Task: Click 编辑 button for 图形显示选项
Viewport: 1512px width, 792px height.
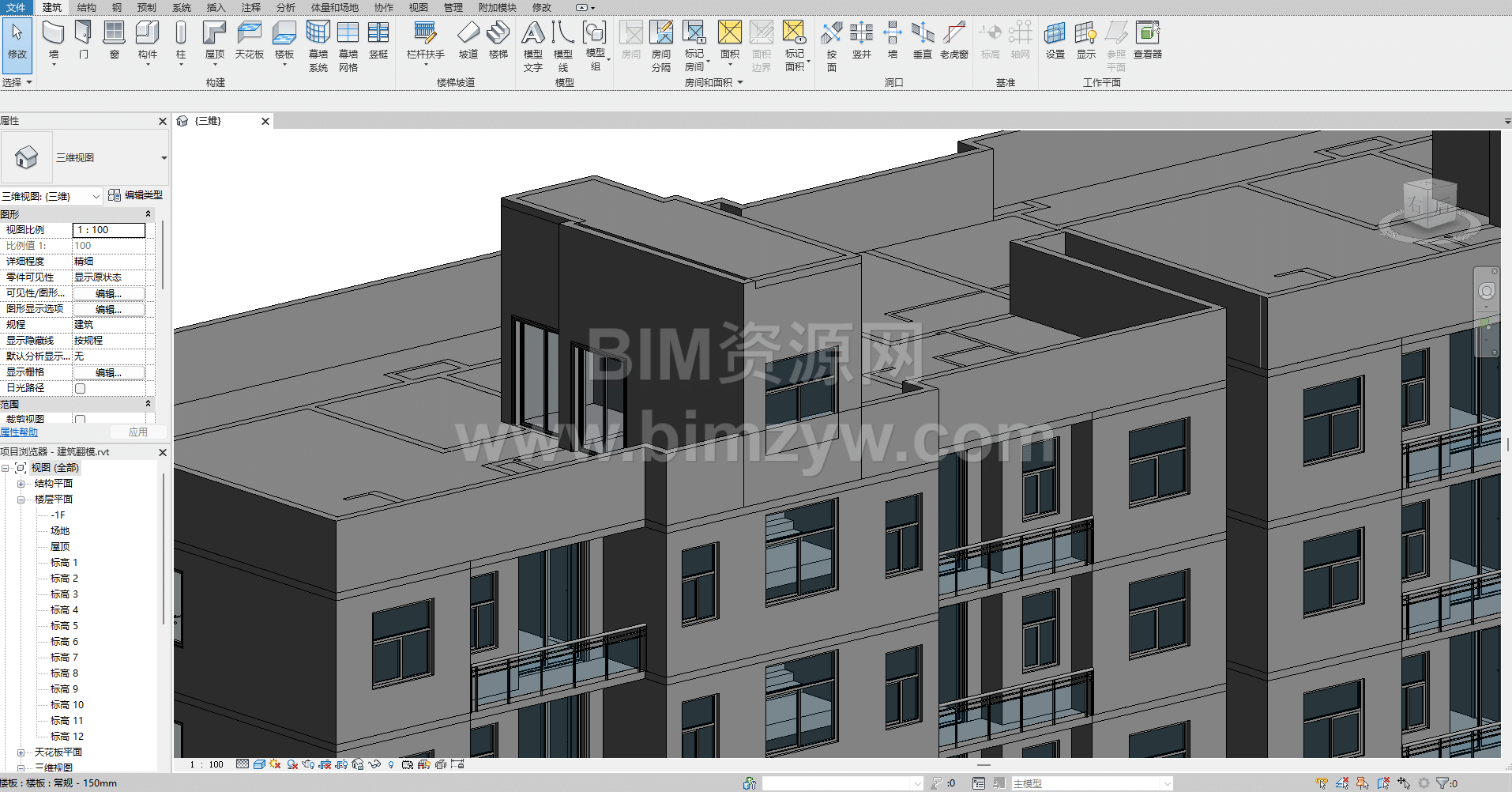Action: (109, 309)
